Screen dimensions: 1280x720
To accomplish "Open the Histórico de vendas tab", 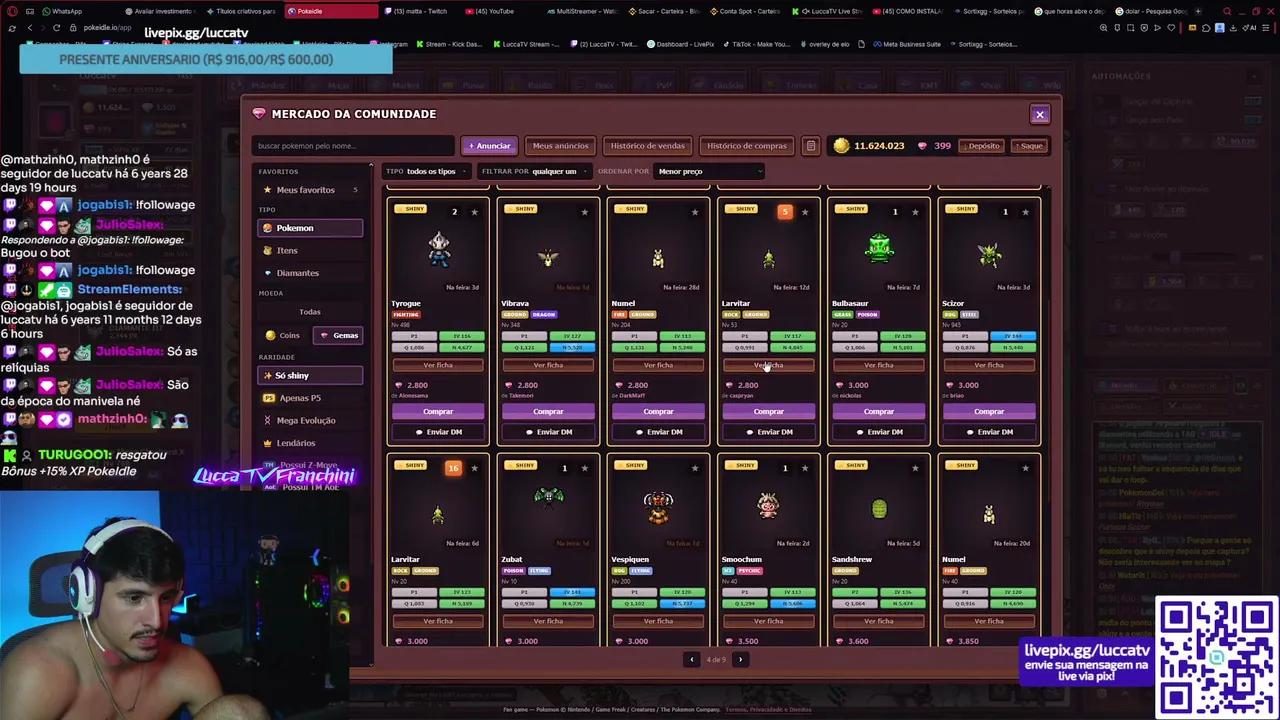I will coord(648,146).
